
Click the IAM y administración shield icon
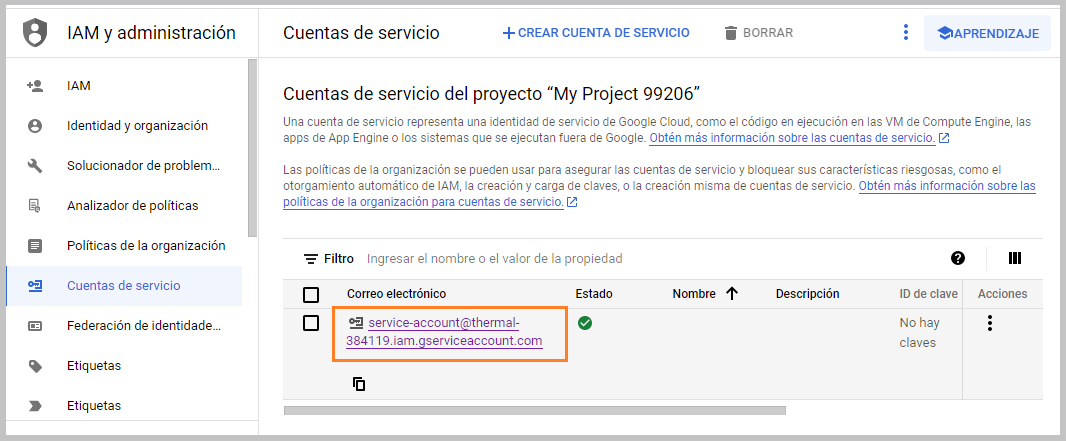tap(35, 33)
